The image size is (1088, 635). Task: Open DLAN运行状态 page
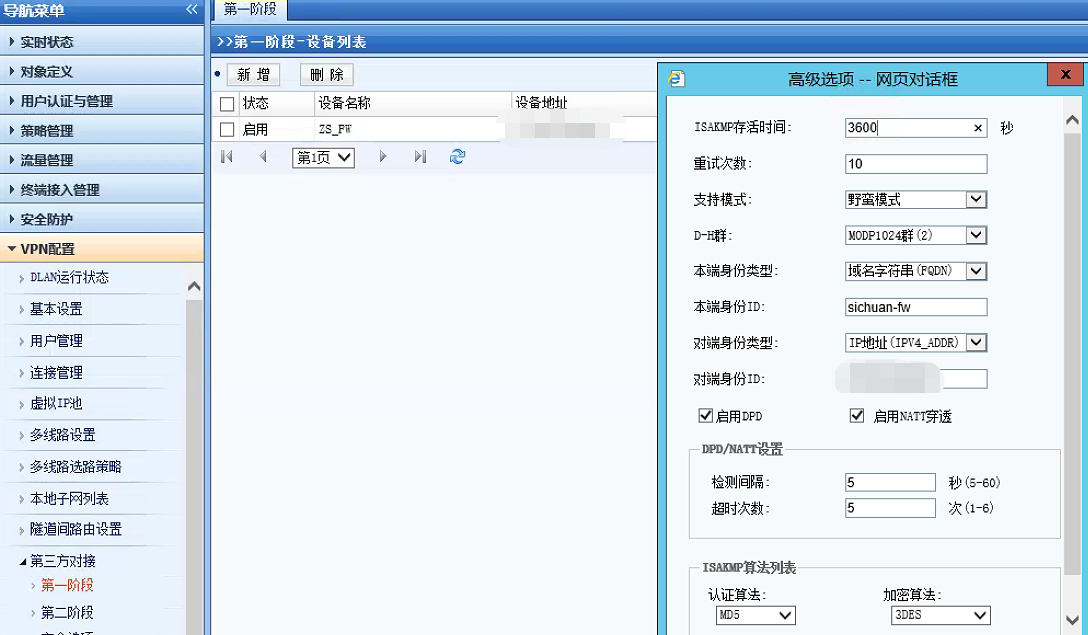coord(69,278)
